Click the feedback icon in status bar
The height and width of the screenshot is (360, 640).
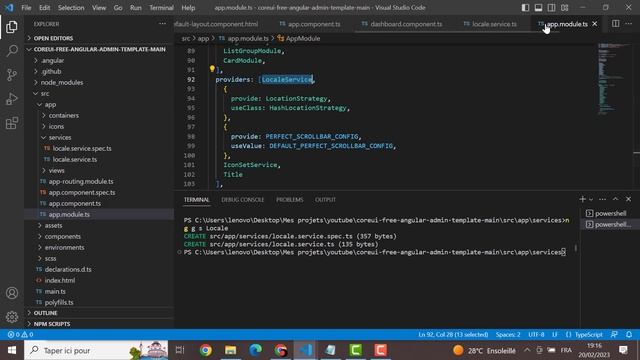(615, 335)
